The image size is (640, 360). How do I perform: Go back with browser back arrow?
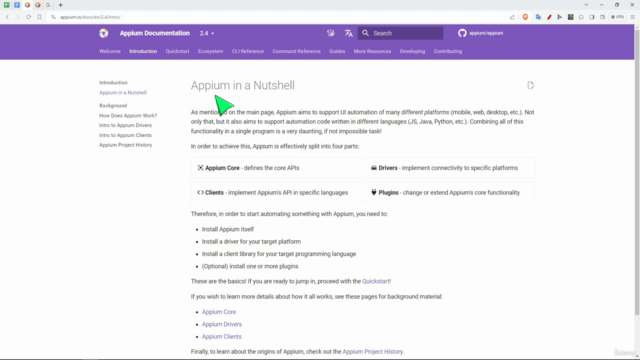pyautogui.click(x=7, y=17)
